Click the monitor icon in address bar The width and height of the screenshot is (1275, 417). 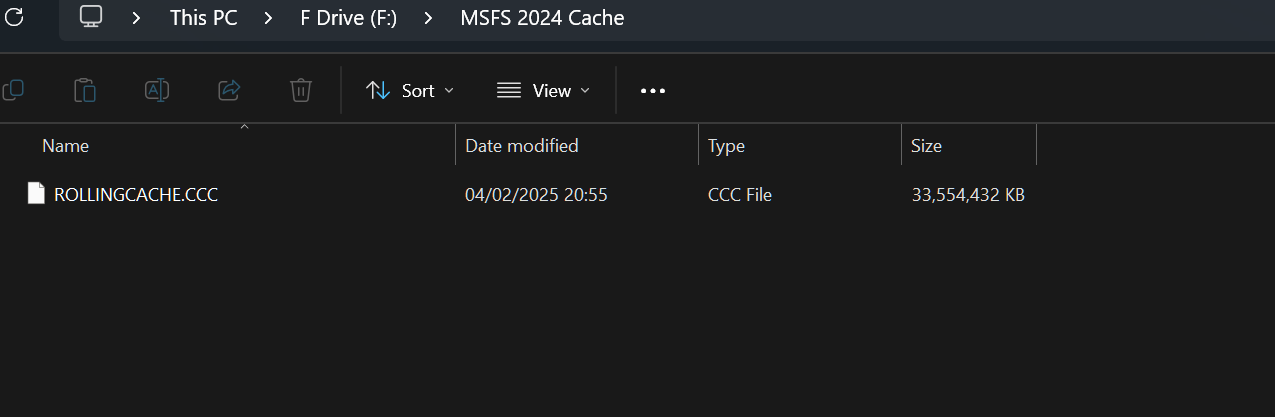tap(91, 17)
